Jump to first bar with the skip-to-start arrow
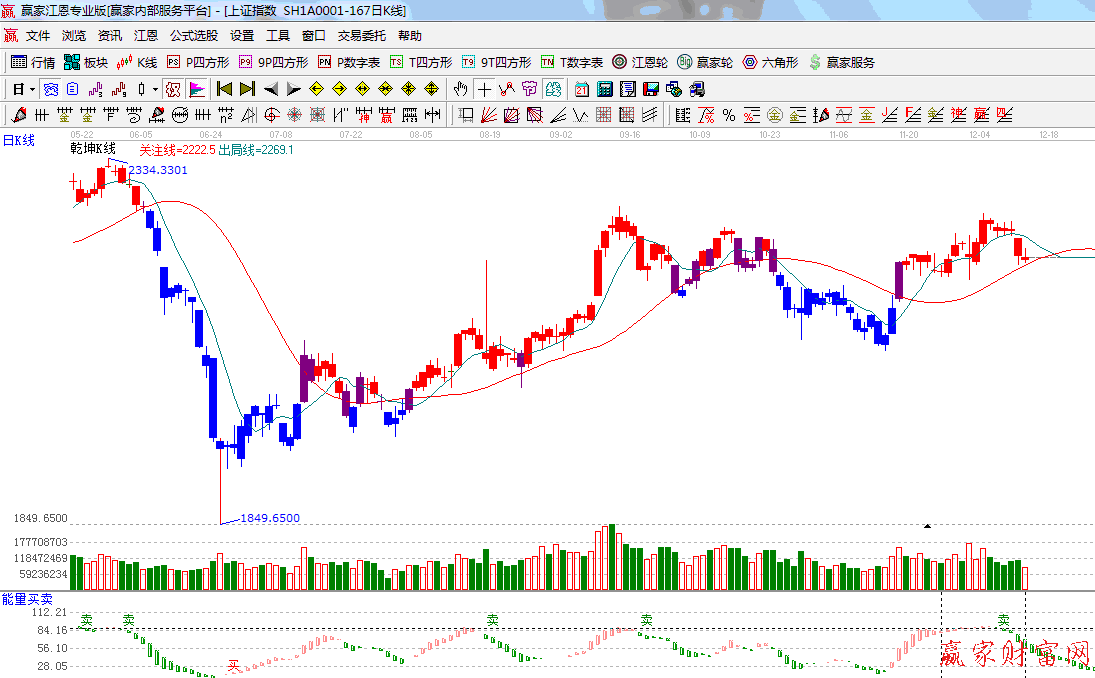 [224, 89]
